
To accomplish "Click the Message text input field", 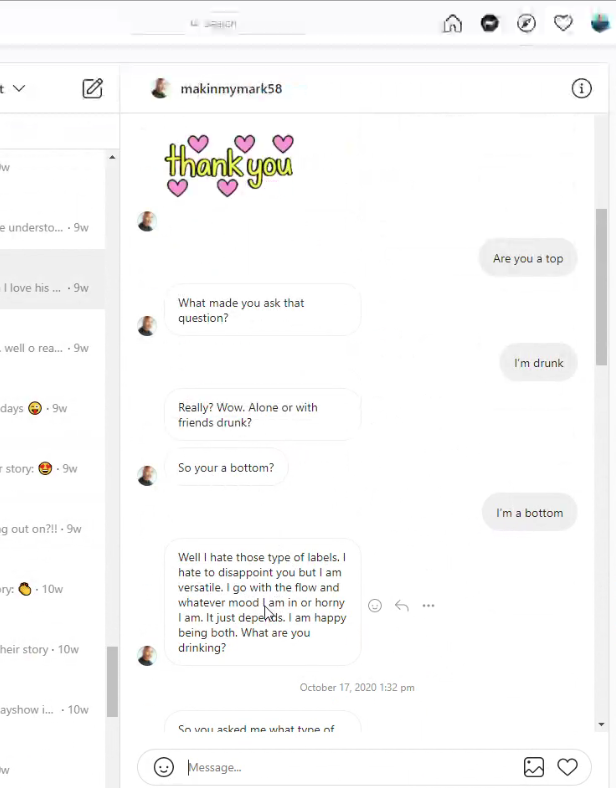I will [350, 767].
